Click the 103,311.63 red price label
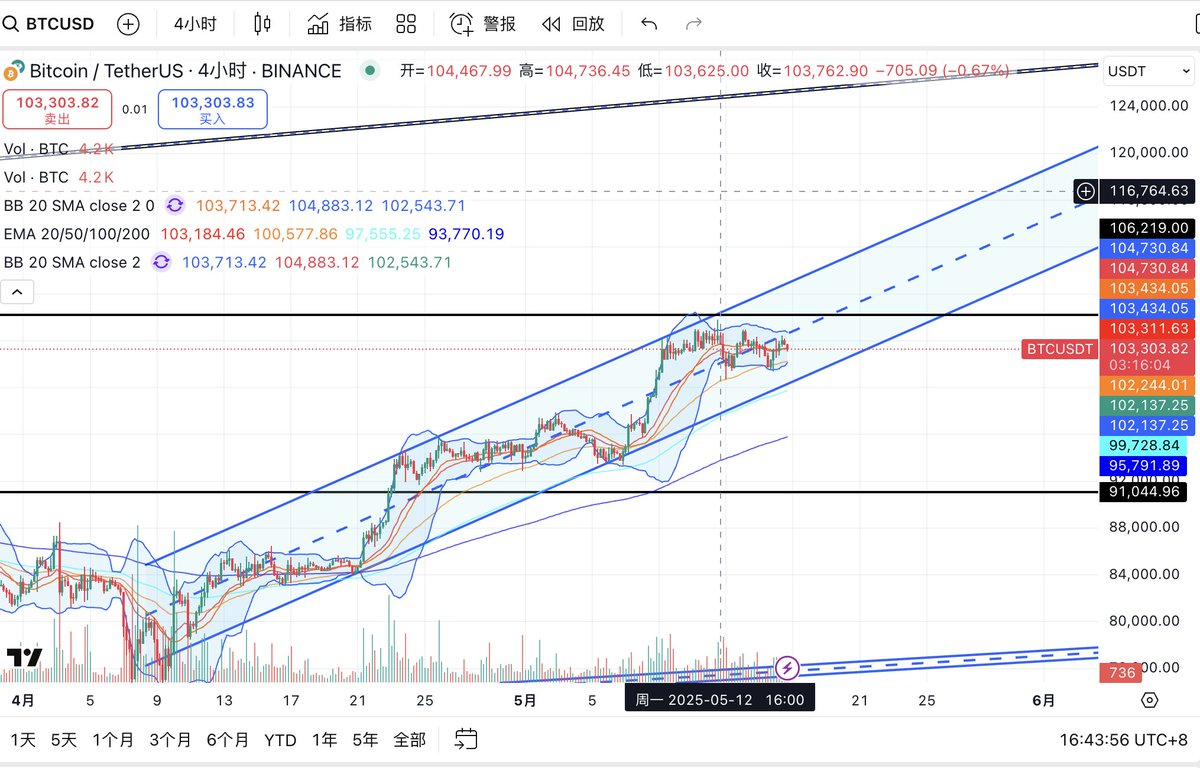The image size is (1200, 768). (x=1145, y=328)
